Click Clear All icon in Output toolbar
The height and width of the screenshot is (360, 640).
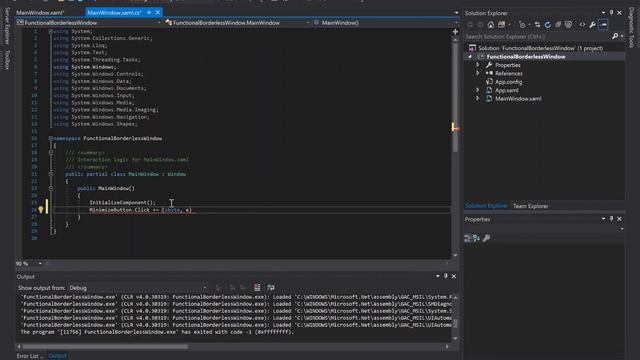click(257, 288)
